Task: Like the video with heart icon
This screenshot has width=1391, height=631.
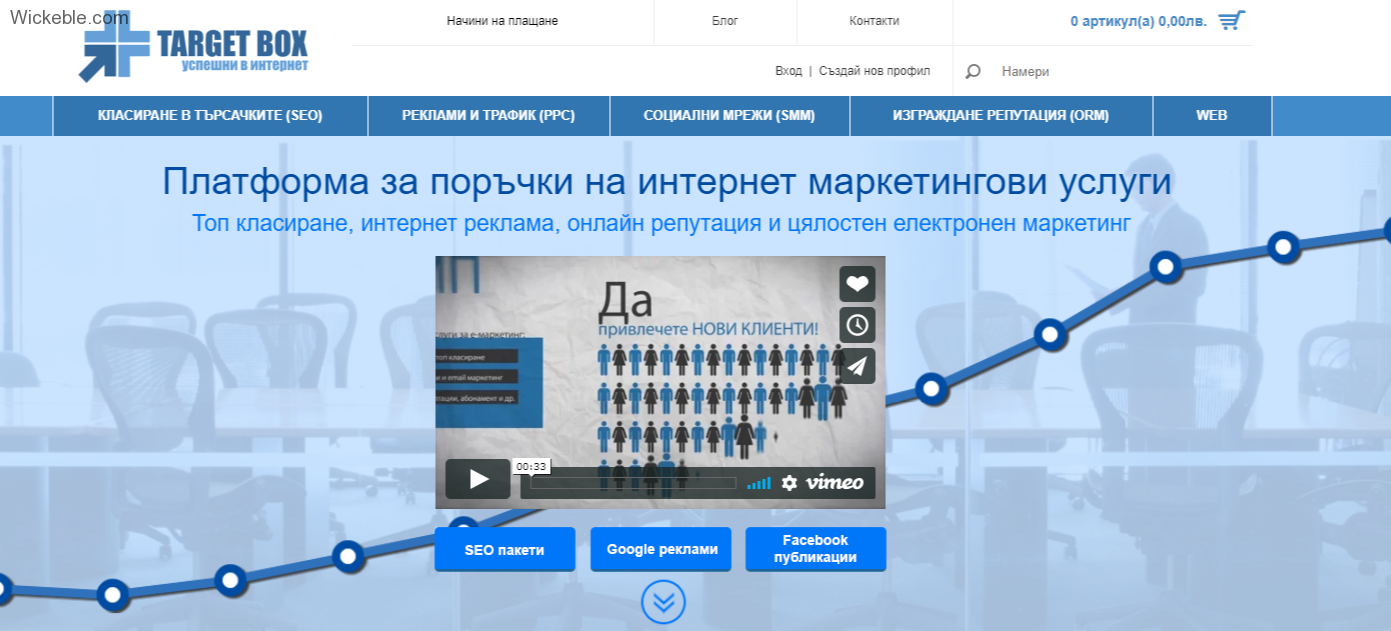Action: click(857, 284)
